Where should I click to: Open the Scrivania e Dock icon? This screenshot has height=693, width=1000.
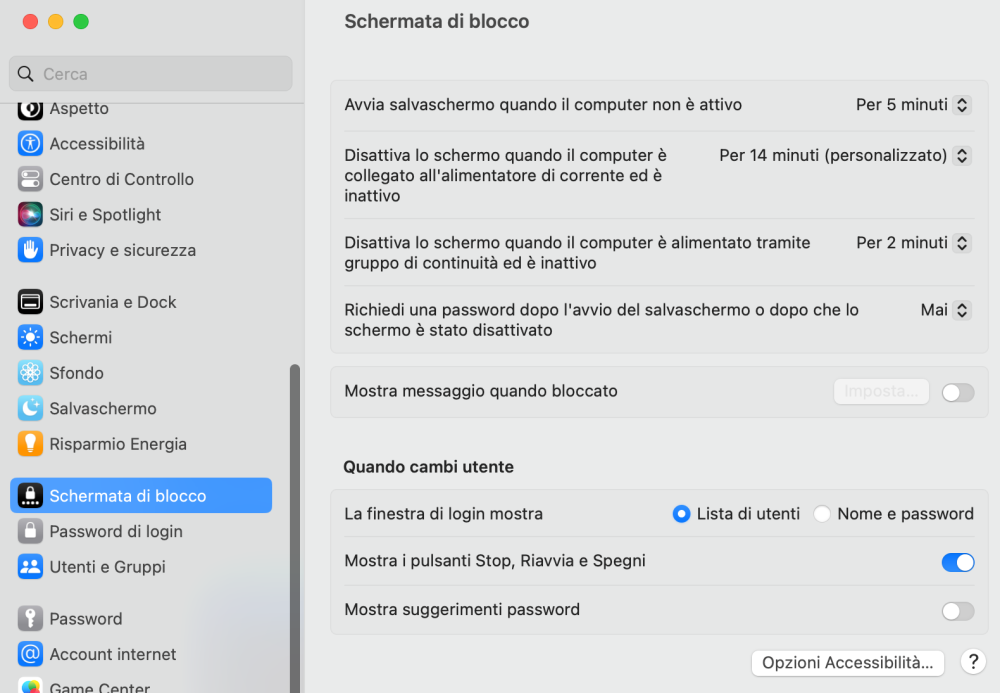click(30, 302)
